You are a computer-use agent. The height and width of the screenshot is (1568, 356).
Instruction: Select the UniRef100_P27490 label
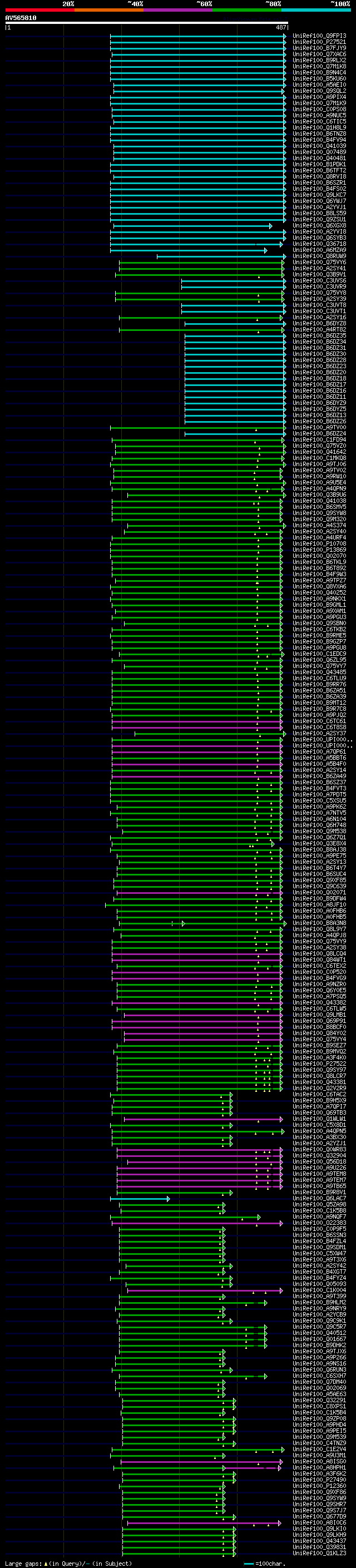(319, 1480)
